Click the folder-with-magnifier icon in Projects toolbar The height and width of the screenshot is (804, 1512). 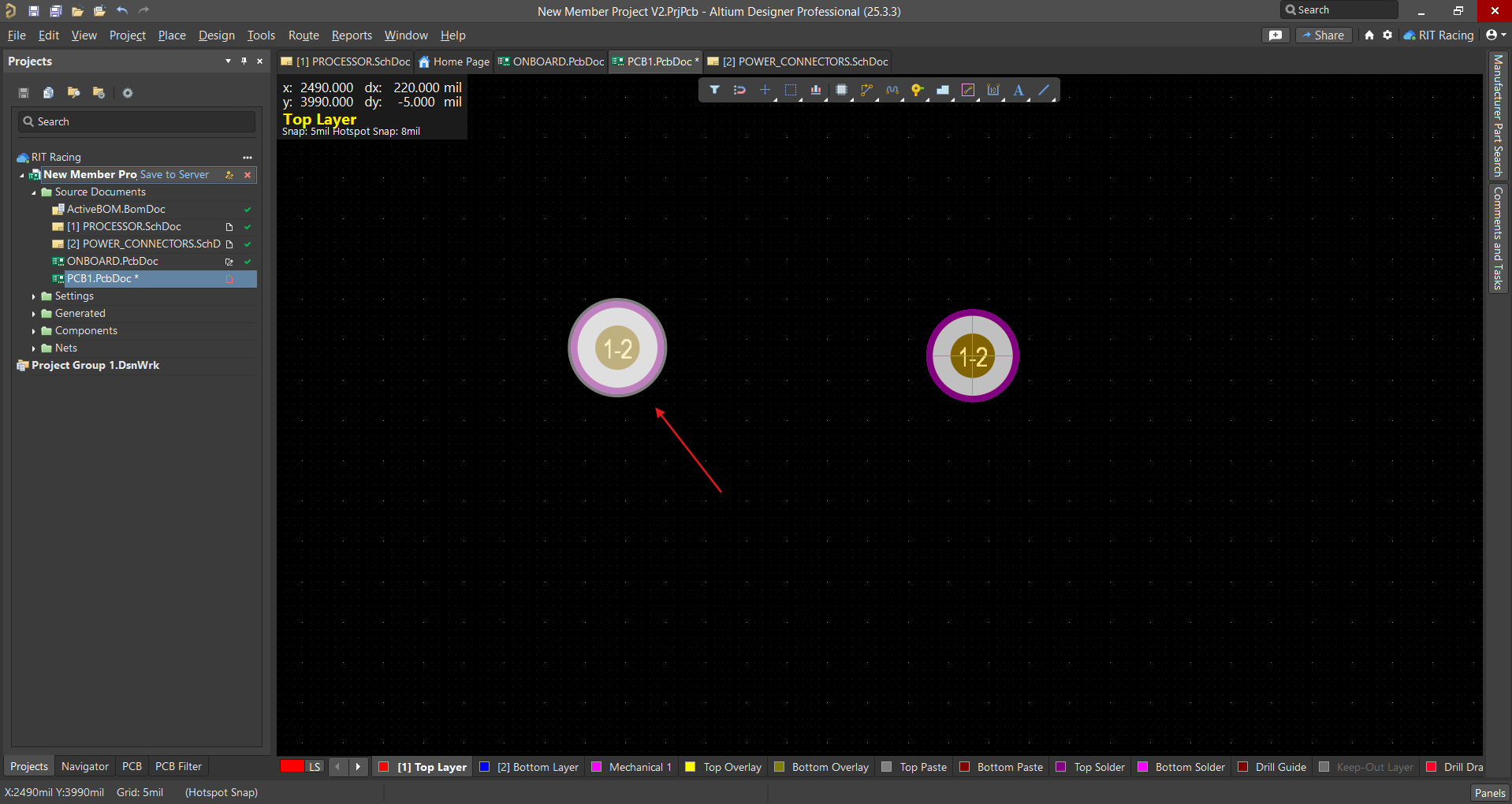point(73,93)
